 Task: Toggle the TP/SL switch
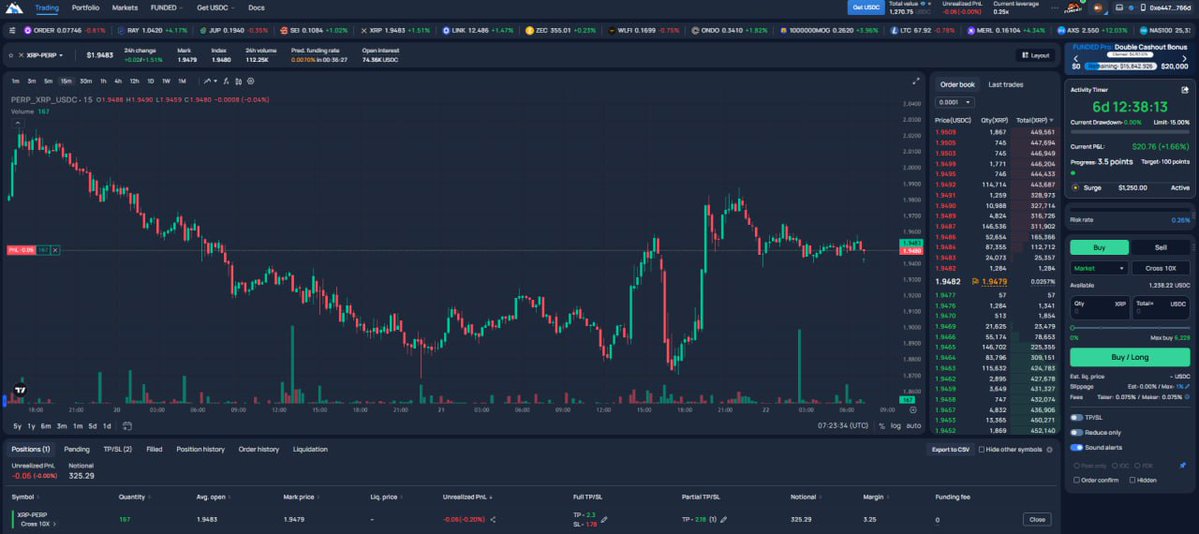(1077, 418)
